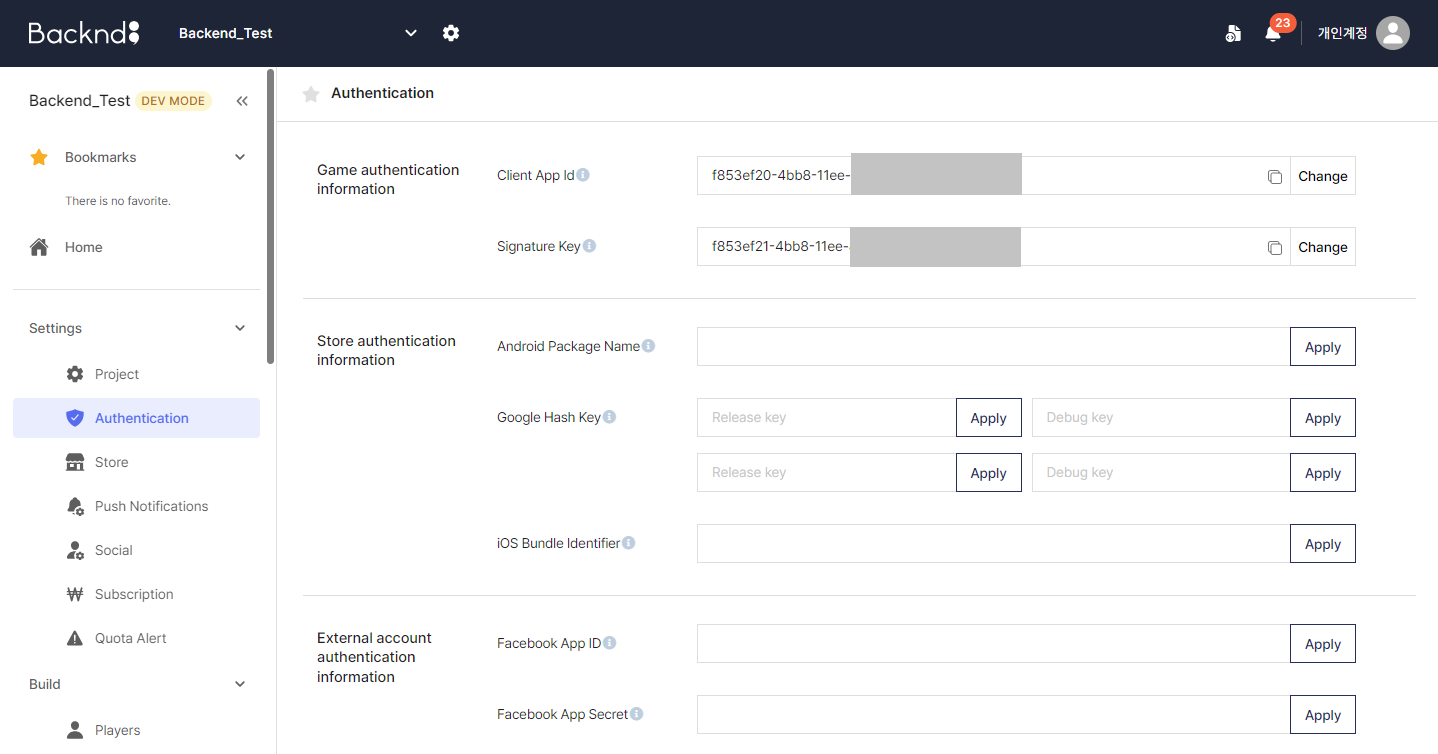Screen dimensions: 1438x754
Task: Open the billing document icon in header
Action: 1233,33
